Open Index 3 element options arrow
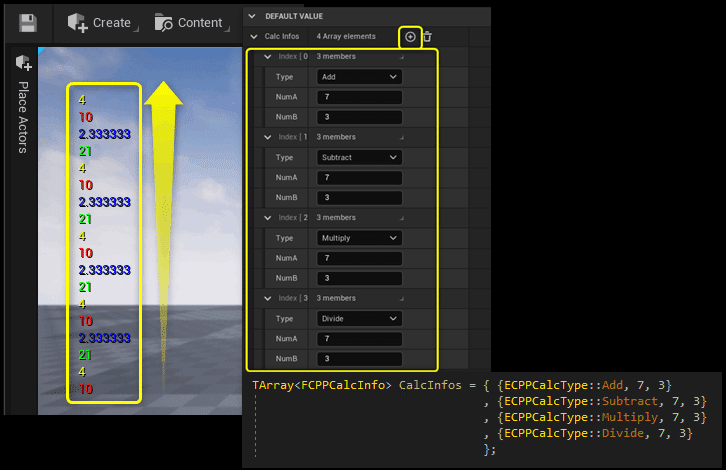The width and height of the screenshot is (726, 470). [401, 299]
